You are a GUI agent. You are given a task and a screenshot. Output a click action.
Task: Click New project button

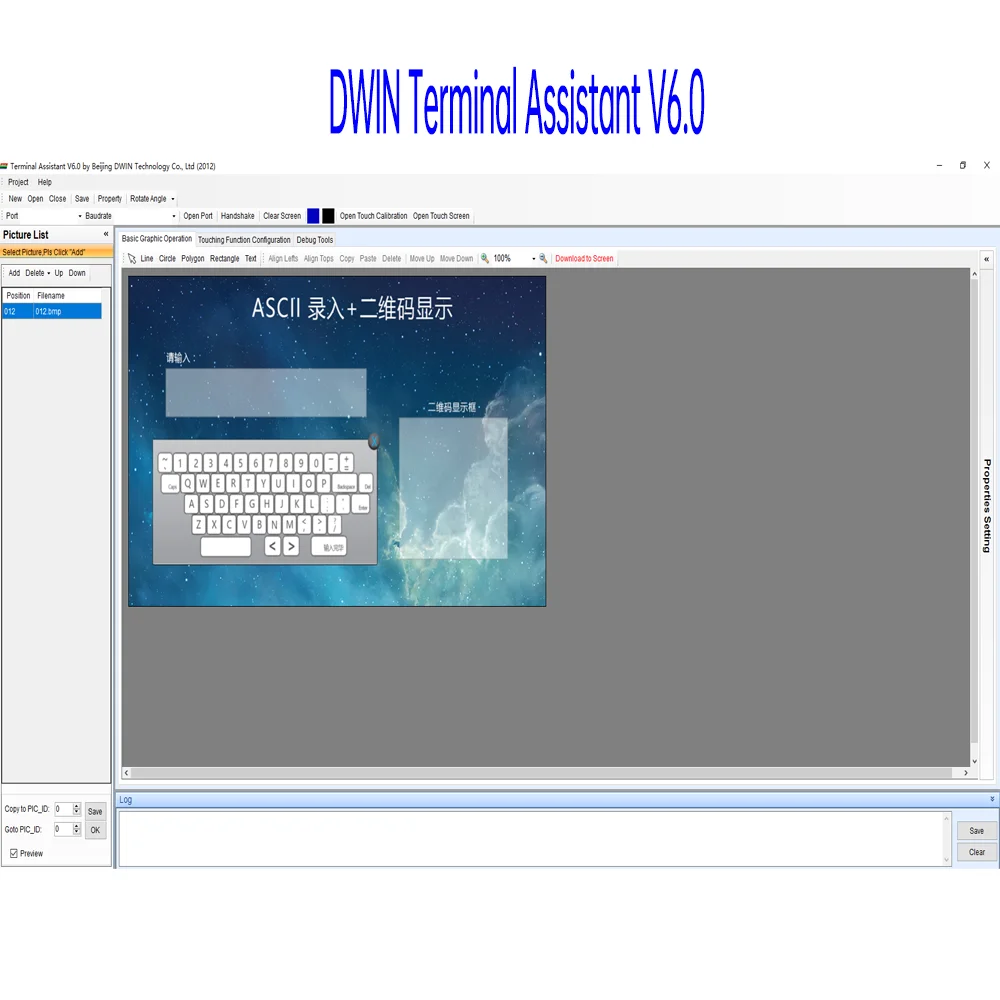(15, 199)
